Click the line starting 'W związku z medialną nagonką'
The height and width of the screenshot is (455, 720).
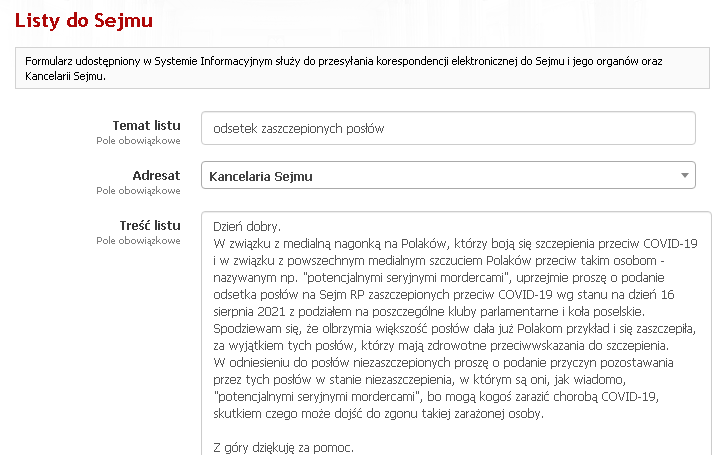455,242
